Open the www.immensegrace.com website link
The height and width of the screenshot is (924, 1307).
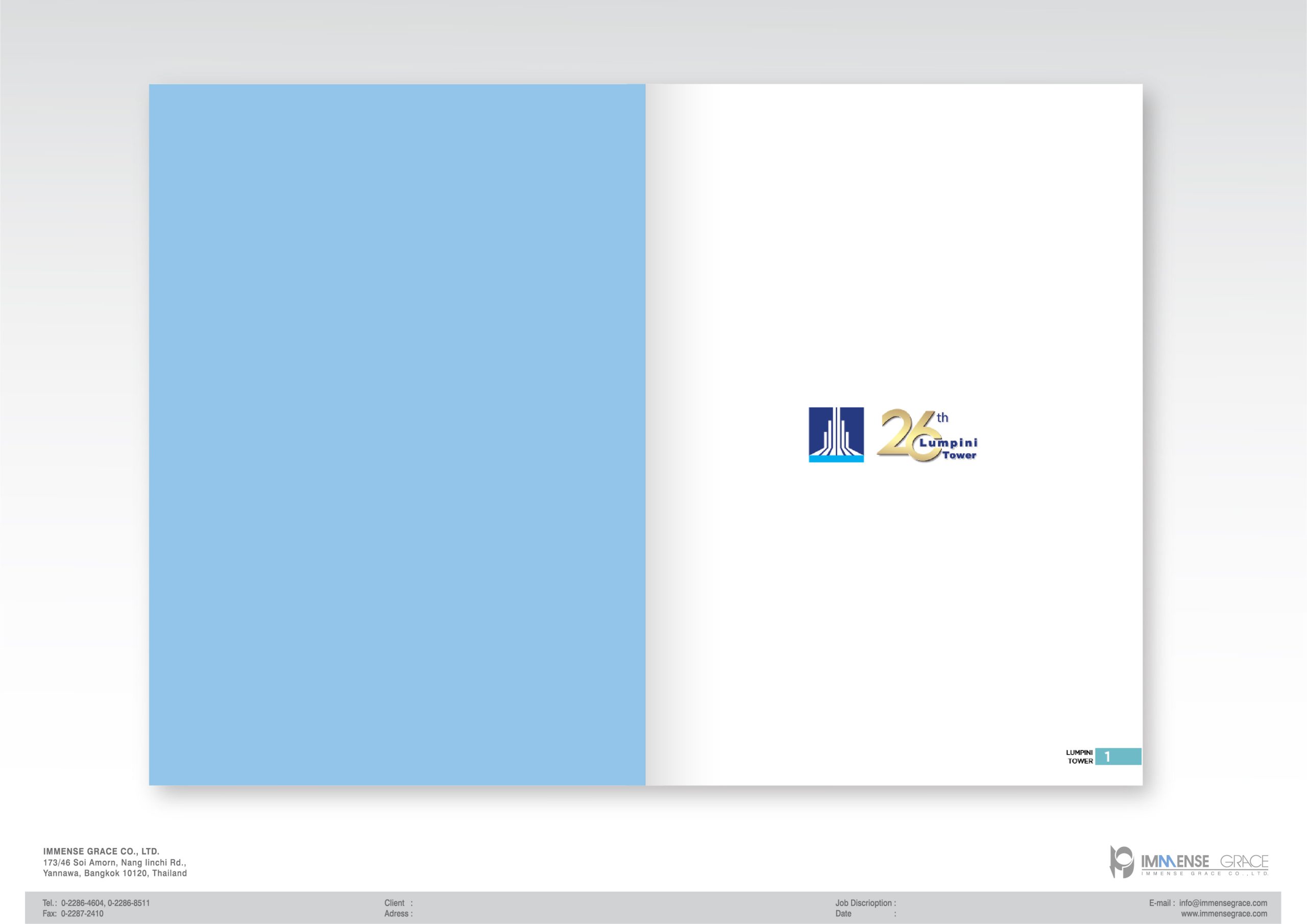[1224, 913]
